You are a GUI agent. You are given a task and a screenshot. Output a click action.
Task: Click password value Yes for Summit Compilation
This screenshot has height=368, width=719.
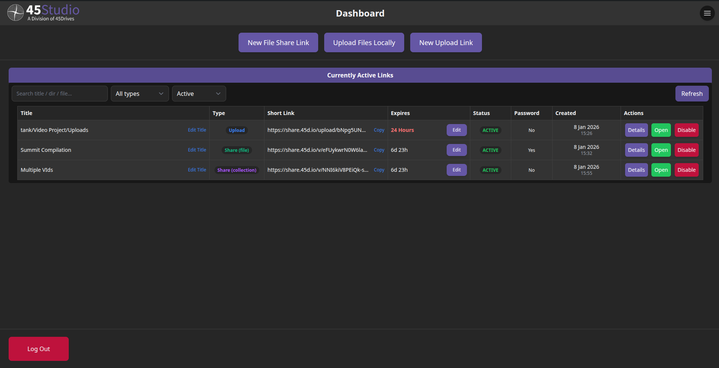coord(531,150)
